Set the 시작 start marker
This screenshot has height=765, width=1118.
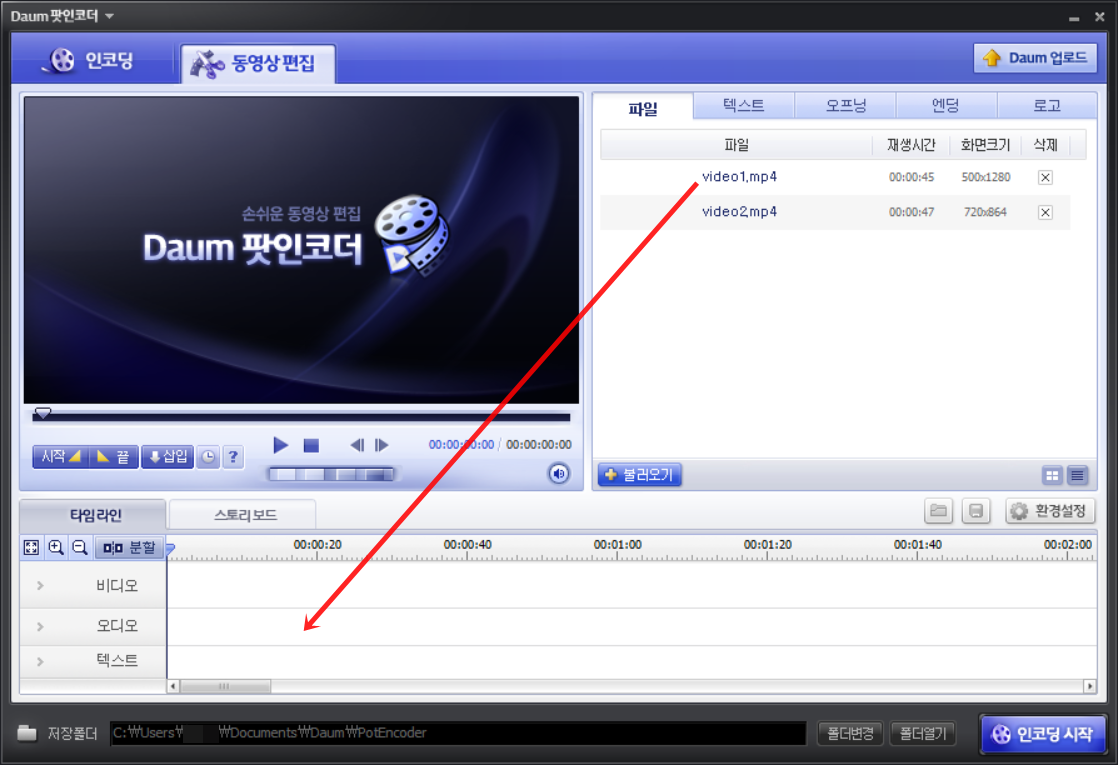click(x=61, y=456)
